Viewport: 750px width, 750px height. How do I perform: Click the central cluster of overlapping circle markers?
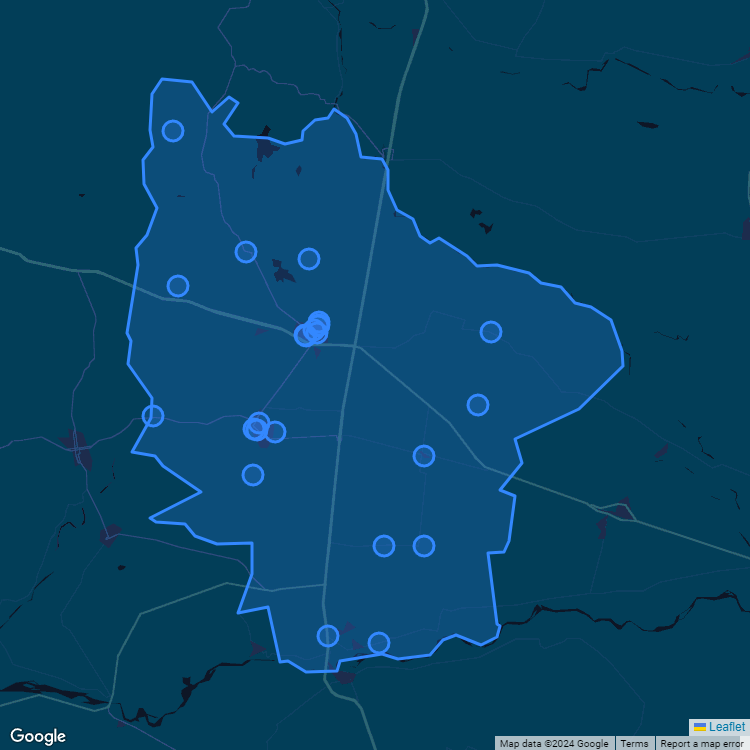point(313,329)
